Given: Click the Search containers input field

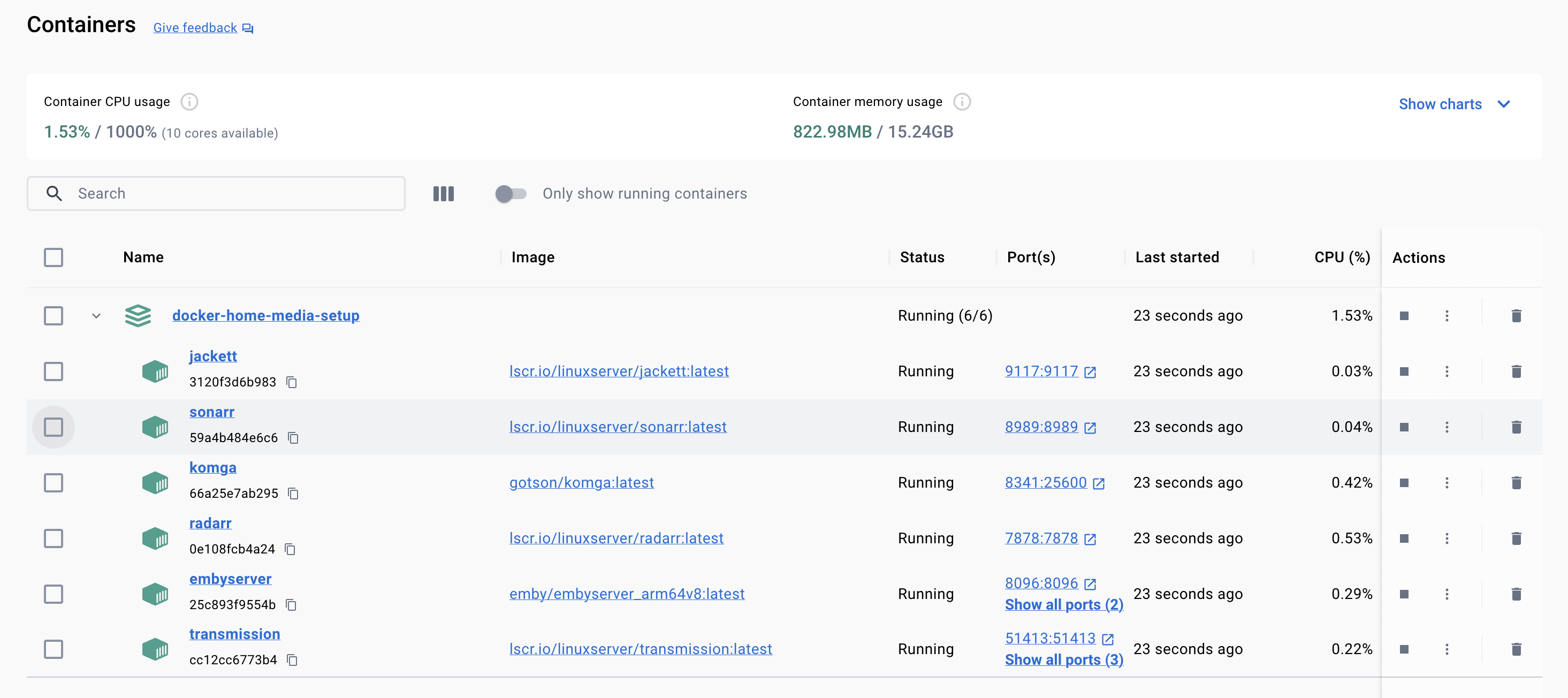Looking at the screenshot, I should (216, 193).
